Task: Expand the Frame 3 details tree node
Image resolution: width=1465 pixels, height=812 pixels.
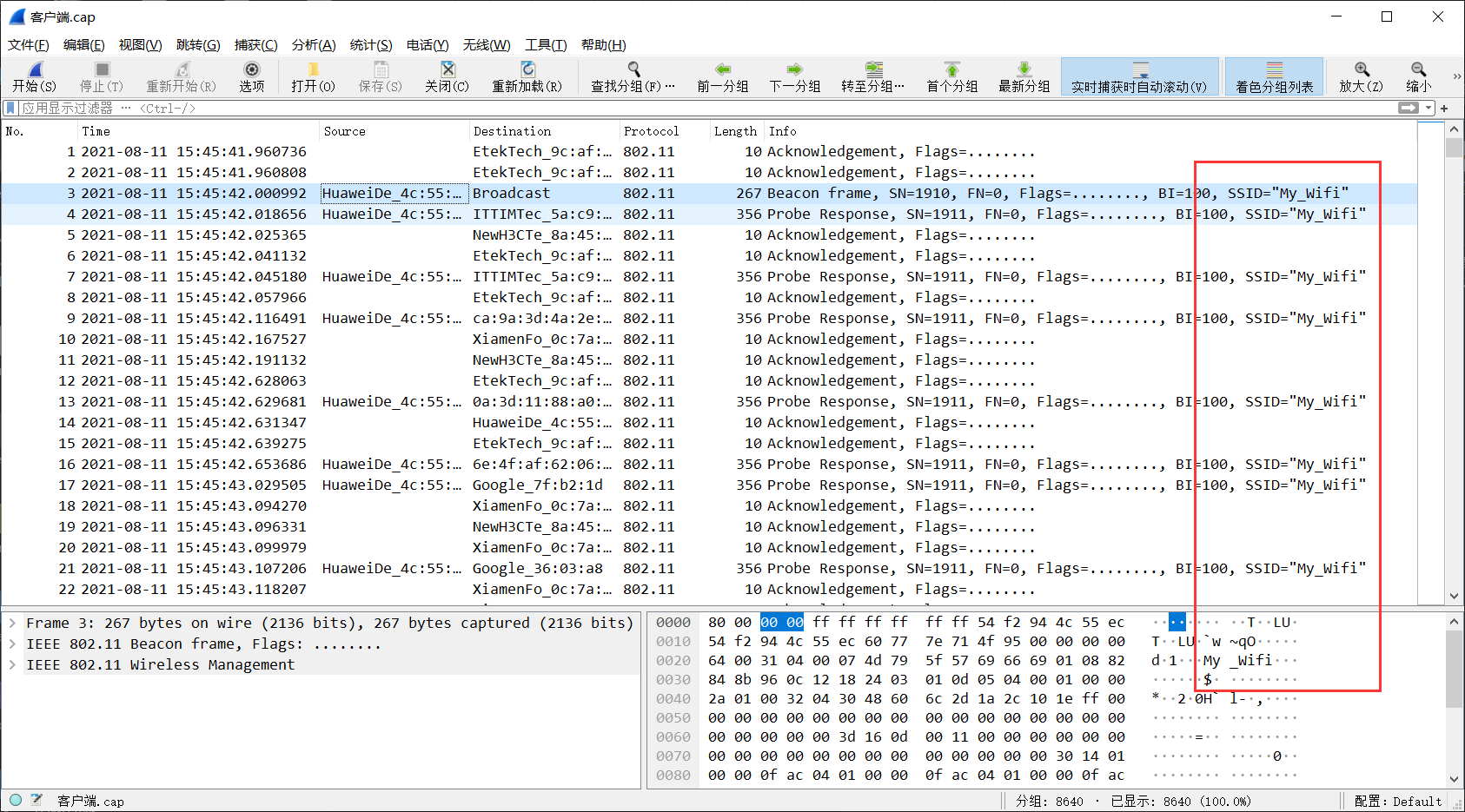Action: (x=12, y=624)
